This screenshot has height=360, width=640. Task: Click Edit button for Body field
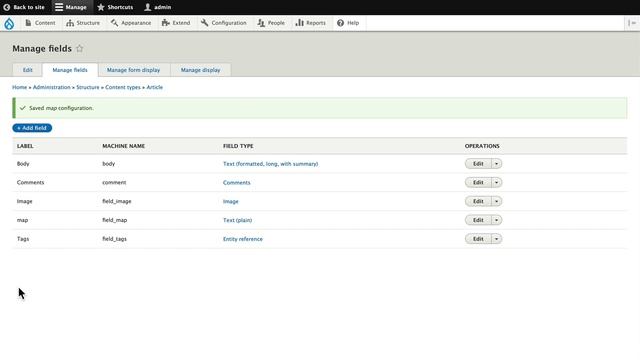pyautogui.click(x=478, y=164)
